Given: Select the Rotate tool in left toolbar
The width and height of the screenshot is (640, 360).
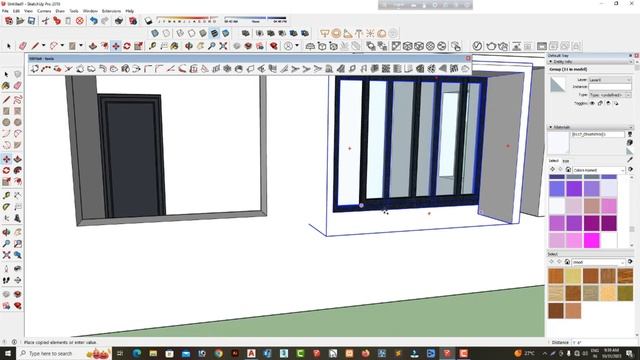Looking at the screenshot, I should (6, 171).
